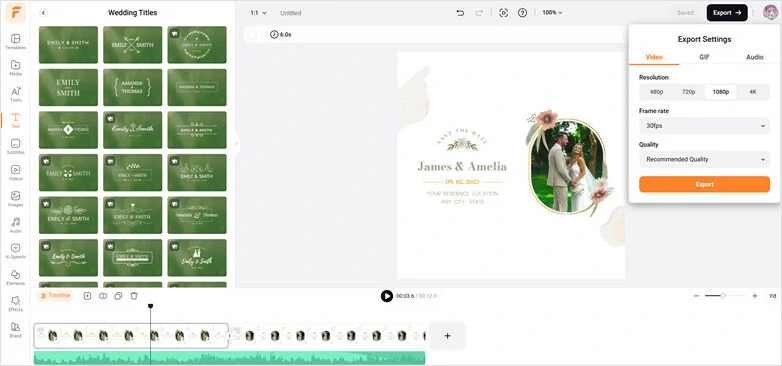Viewport: 782px width, 366px height.
Task: Switch to the Audio export tab
Action: coord(755,57)
